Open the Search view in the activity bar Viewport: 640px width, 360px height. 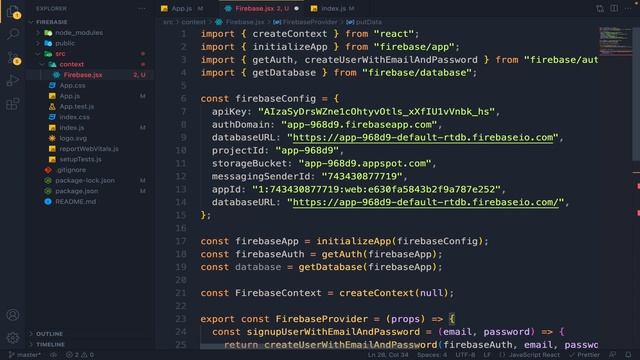tap(13, 34)
